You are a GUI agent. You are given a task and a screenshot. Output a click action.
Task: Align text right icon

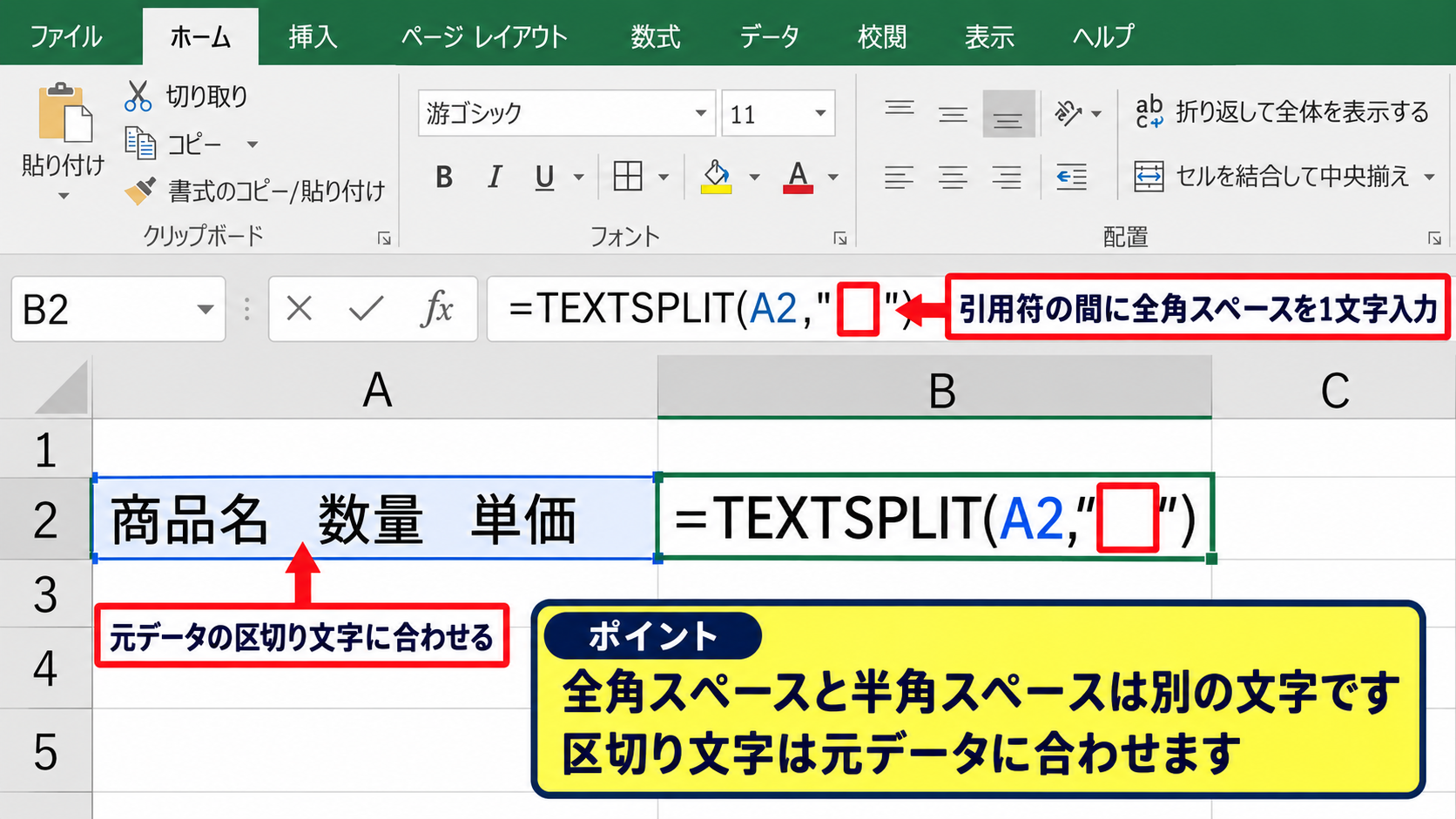(x=1008, y=178)
